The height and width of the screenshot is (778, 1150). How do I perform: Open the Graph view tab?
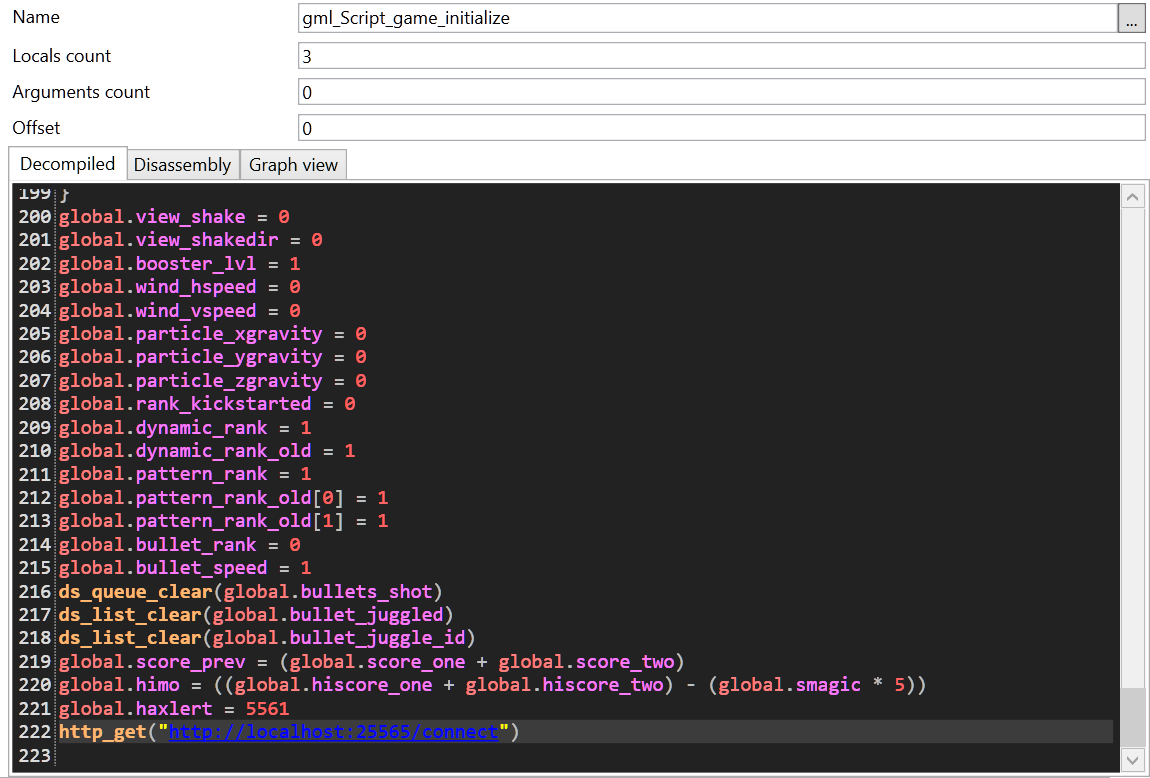coord(293,164)
